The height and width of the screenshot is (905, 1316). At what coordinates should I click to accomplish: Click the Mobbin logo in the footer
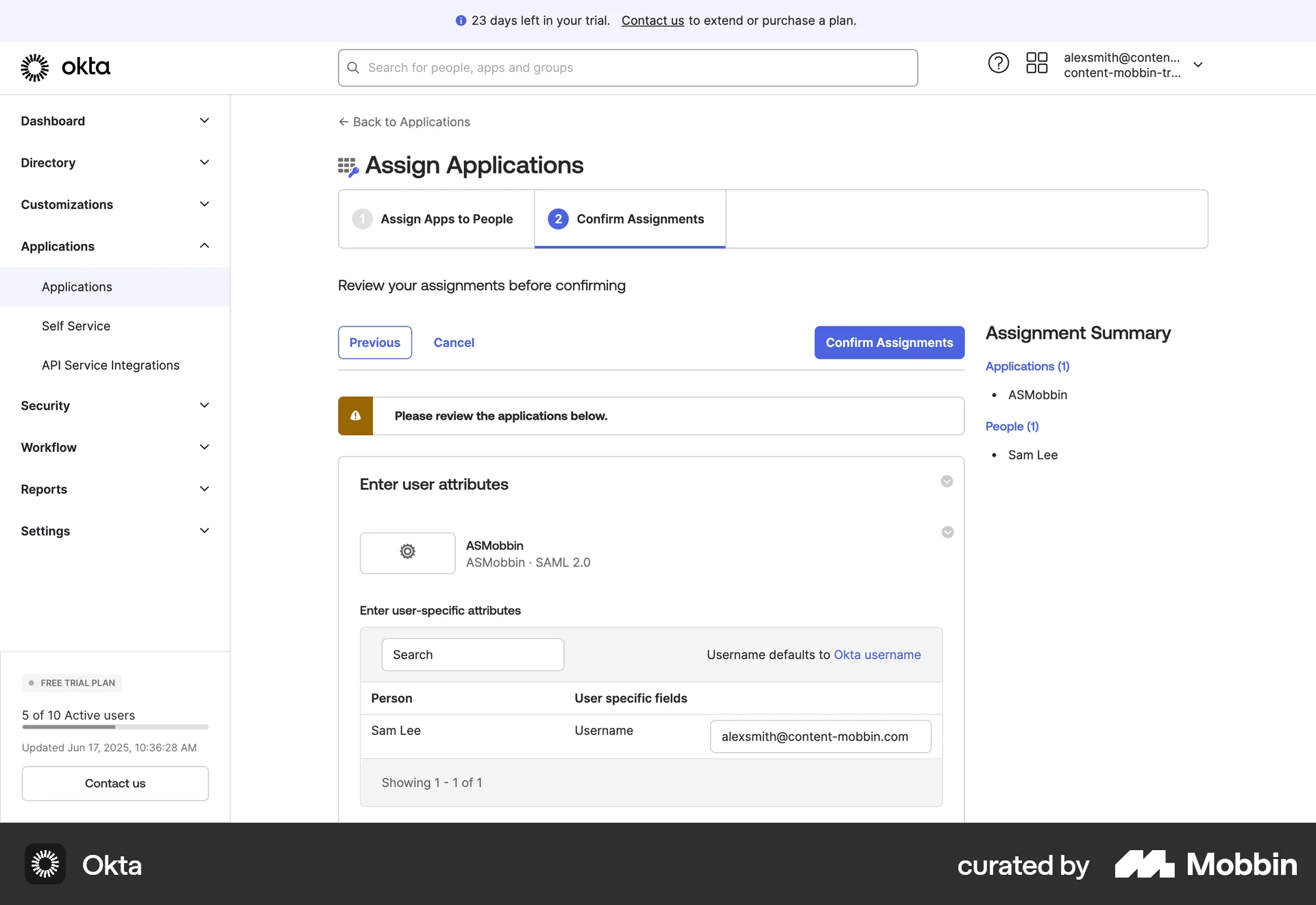point(1204,865)
